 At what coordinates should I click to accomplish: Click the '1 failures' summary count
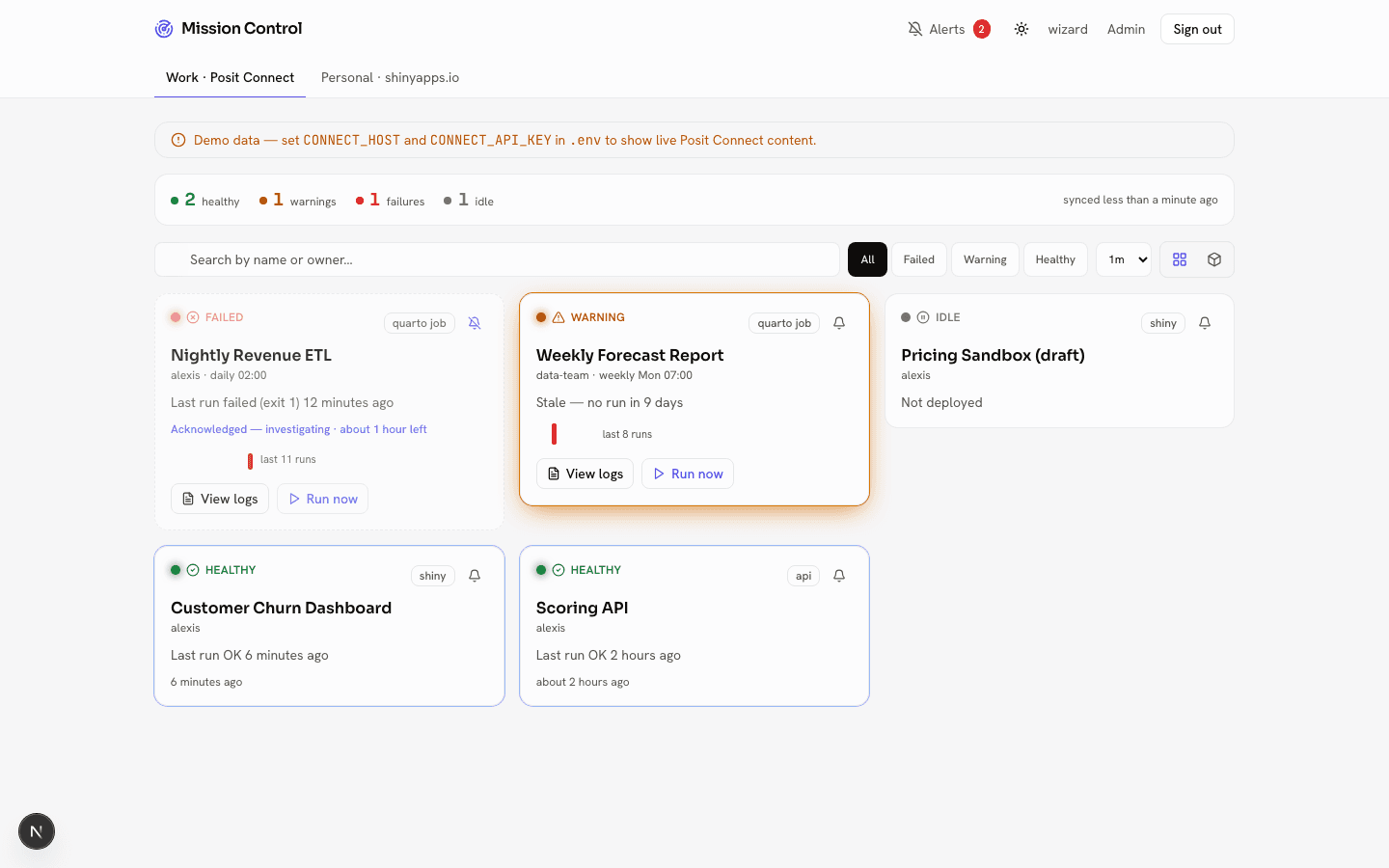pyautogui.click(x=391, y=200)
